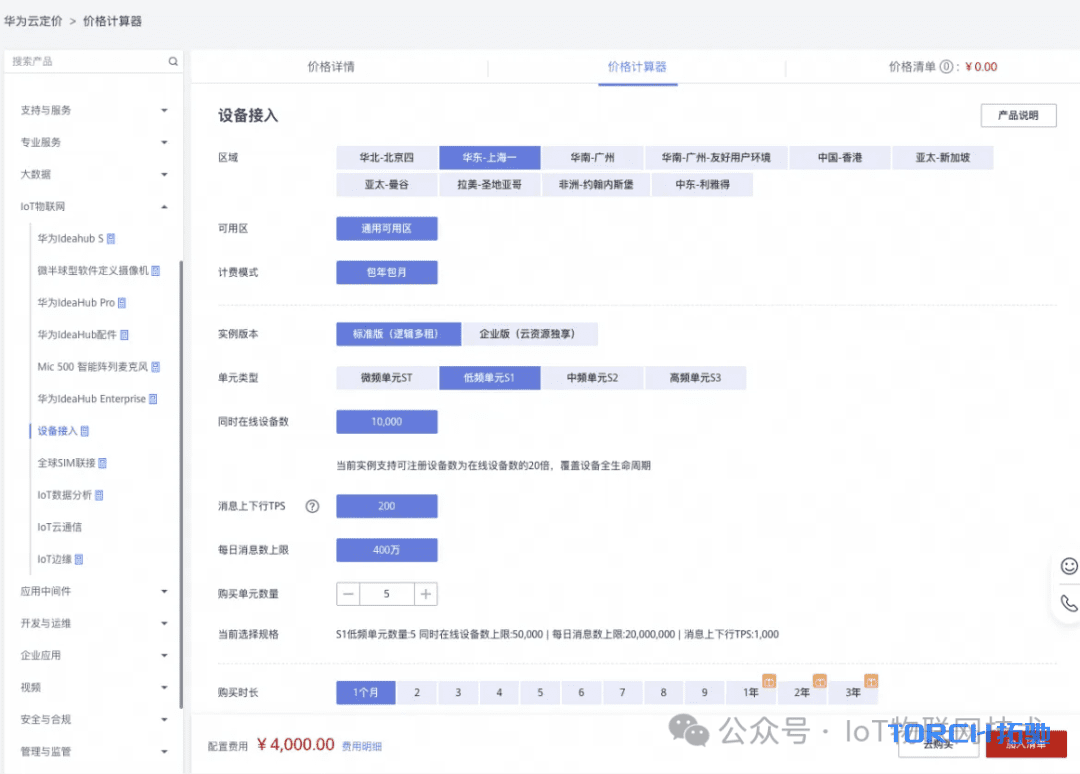Viewport: 1080px width, 774px height.
Task: Open IoT数据分析 in sidebar
Action: click(x=64, y=495)
